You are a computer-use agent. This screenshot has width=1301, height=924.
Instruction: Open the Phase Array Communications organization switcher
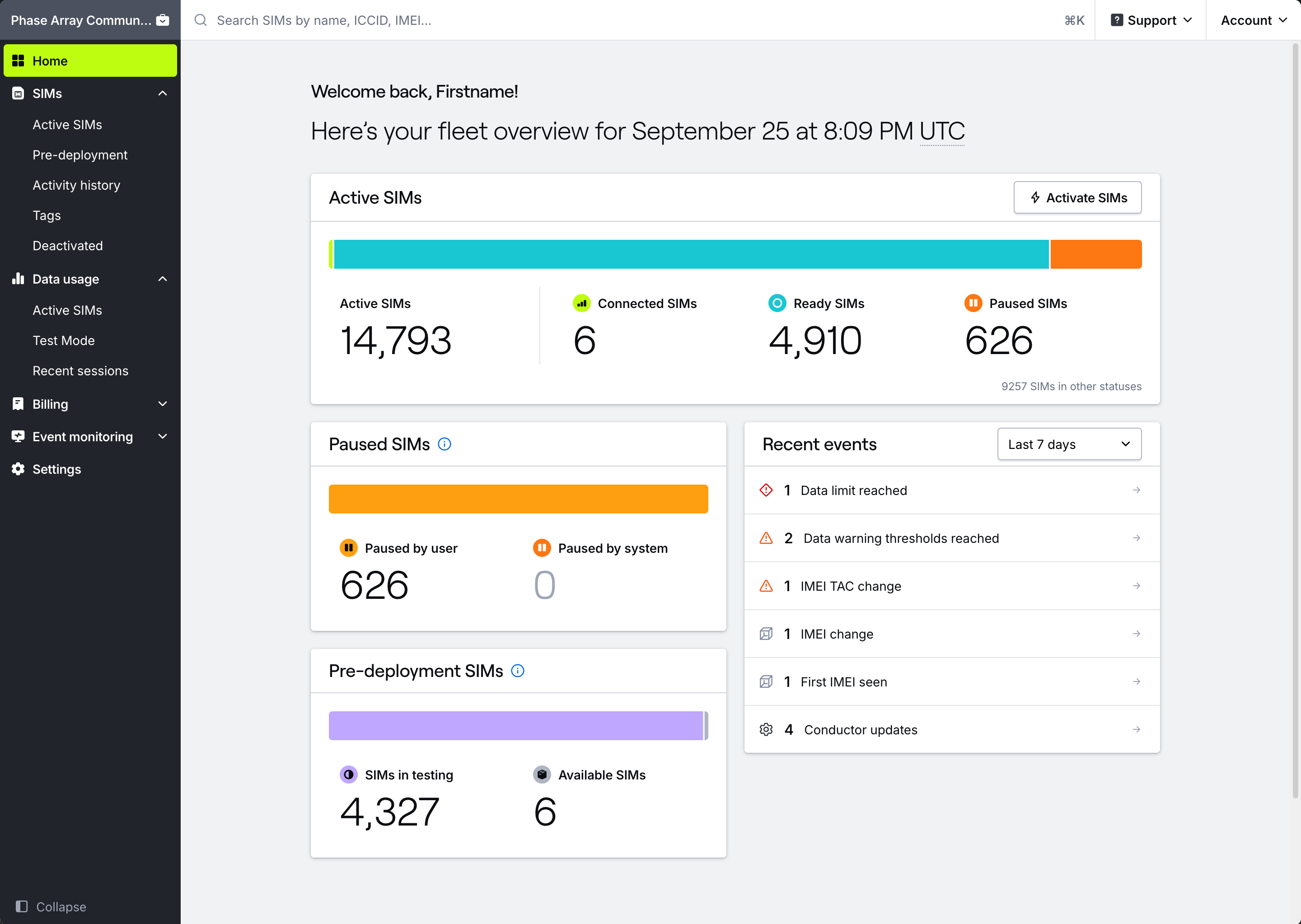pos(90,20)
